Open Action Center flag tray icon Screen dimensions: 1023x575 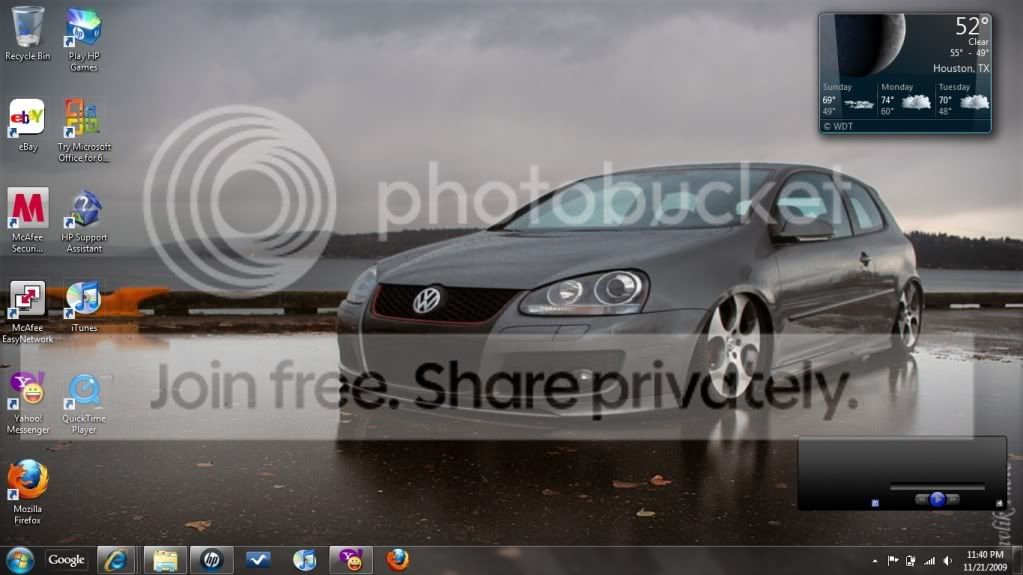893,561
